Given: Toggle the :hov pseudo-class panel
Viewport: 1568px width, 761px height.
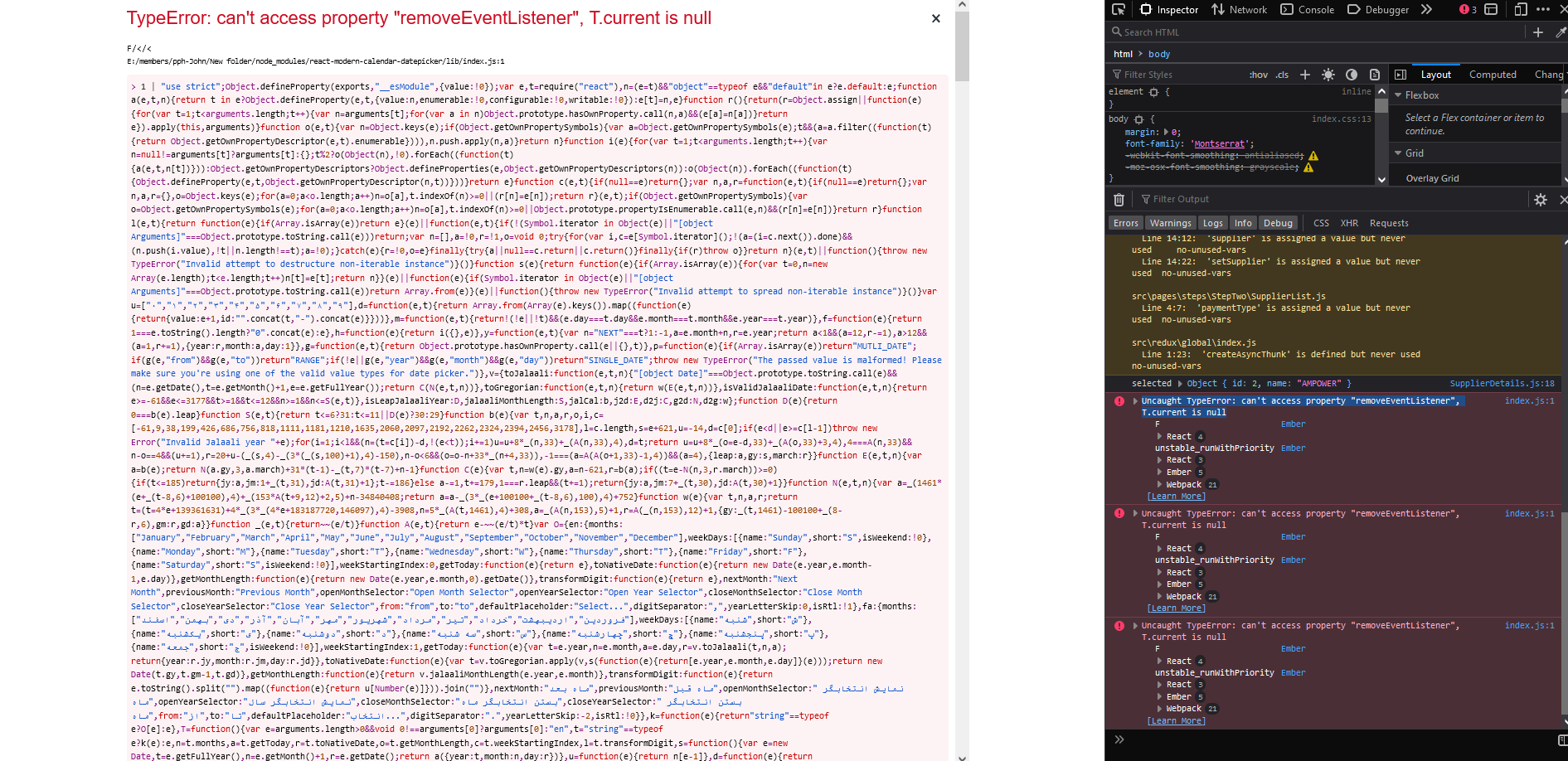Looking at the screenshot, I should [1259, 75].
